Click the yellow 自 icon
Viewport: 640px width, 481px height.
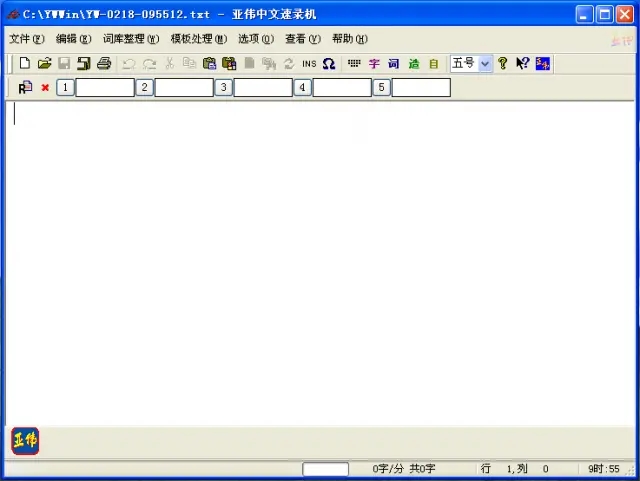(x=434, y=64)
